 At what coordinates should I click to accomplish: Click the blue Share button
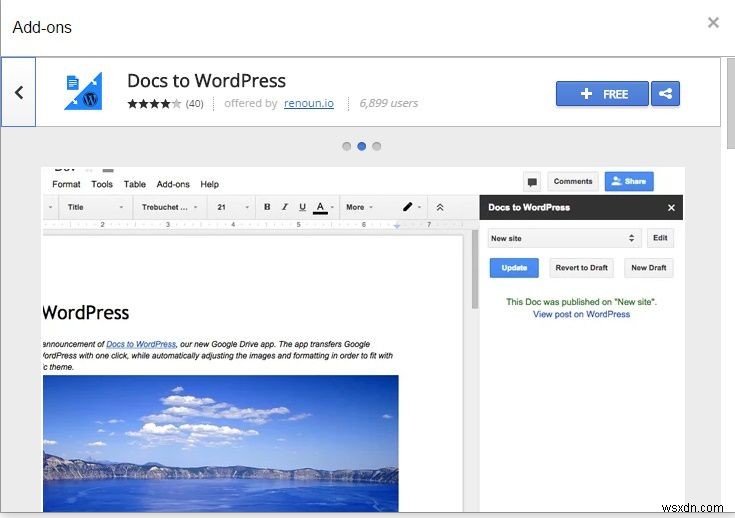click(x=629, y=181)
